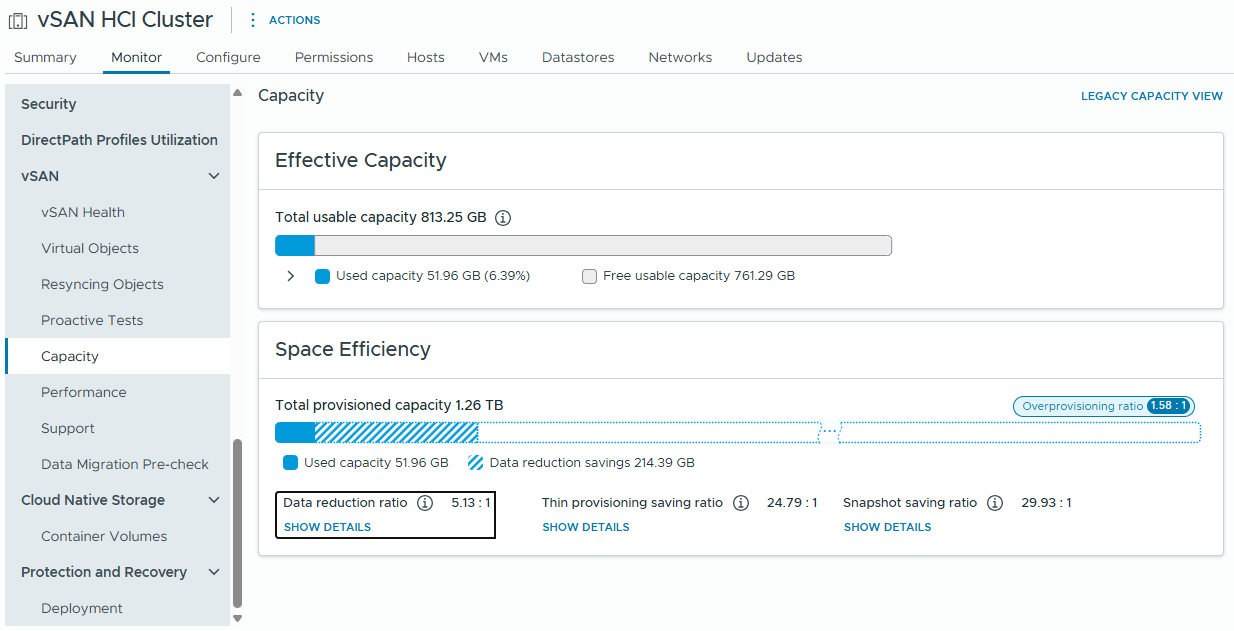Click Total provisioned capacity 1.26 TB text
1234x631 pixels.
pyautogui.click(x=389, y=405)
